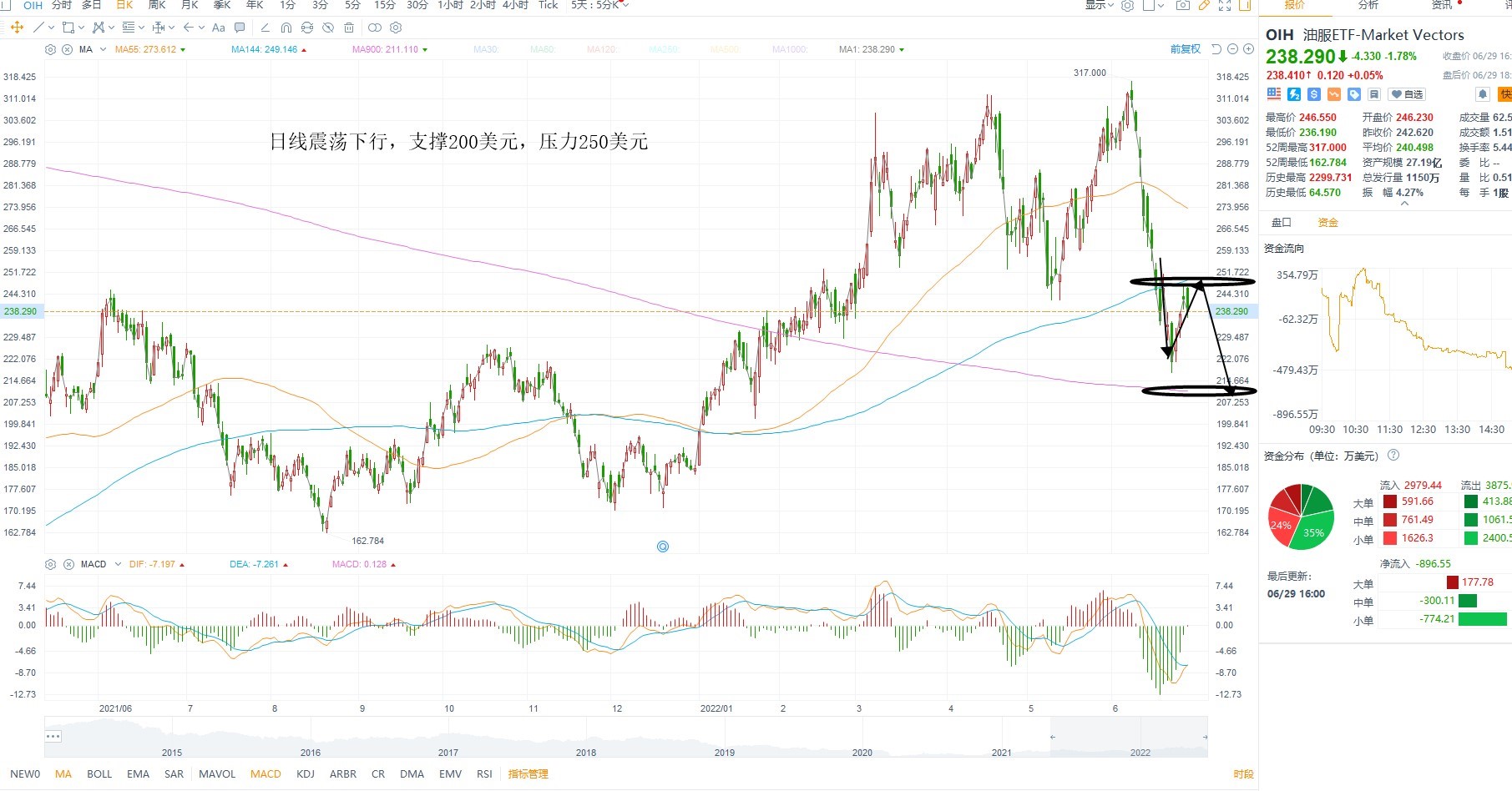Open the MA indicator type dropdown
This screenshot has width=1512, height=791.
click(103, 49)
